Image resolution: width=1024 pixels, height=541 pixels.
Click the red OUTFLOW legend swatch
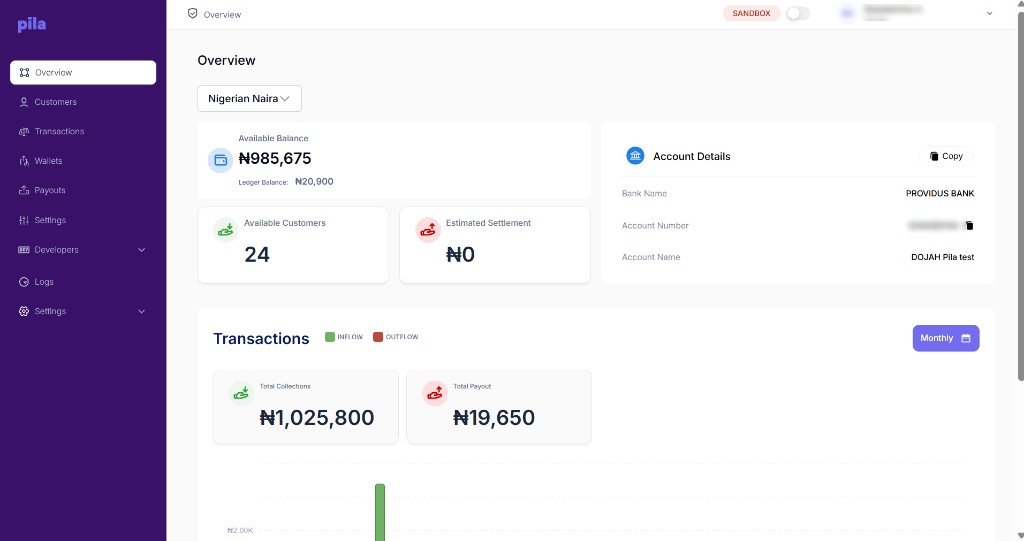click(377, 337)
